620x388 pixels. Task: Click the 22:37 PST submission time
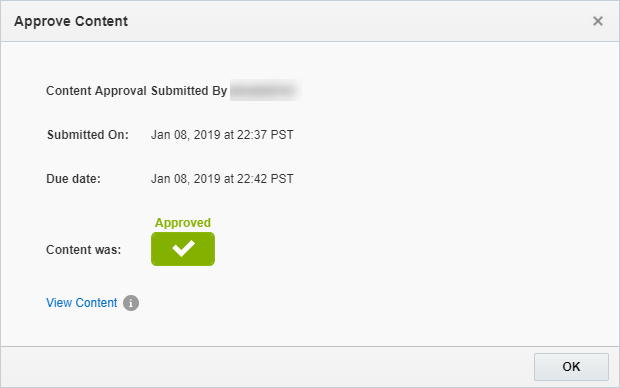(x=265, y=134)
